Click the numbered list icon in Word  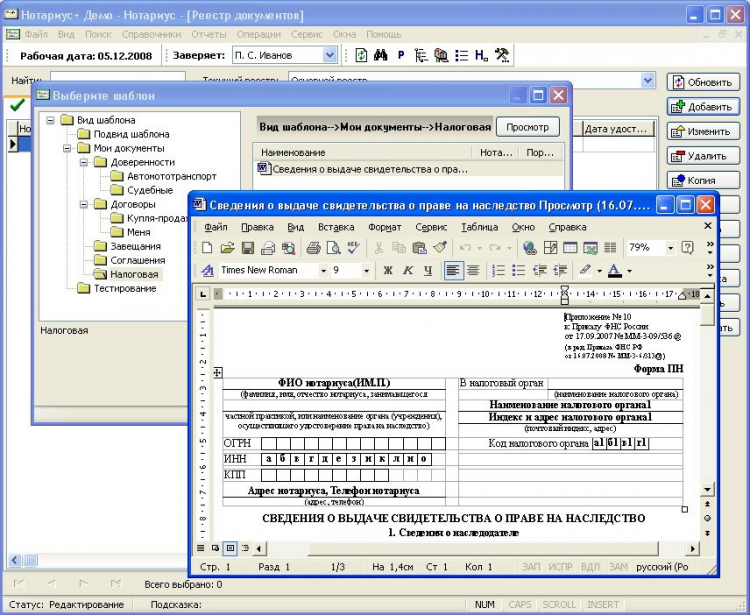click(x=498, y=271)
